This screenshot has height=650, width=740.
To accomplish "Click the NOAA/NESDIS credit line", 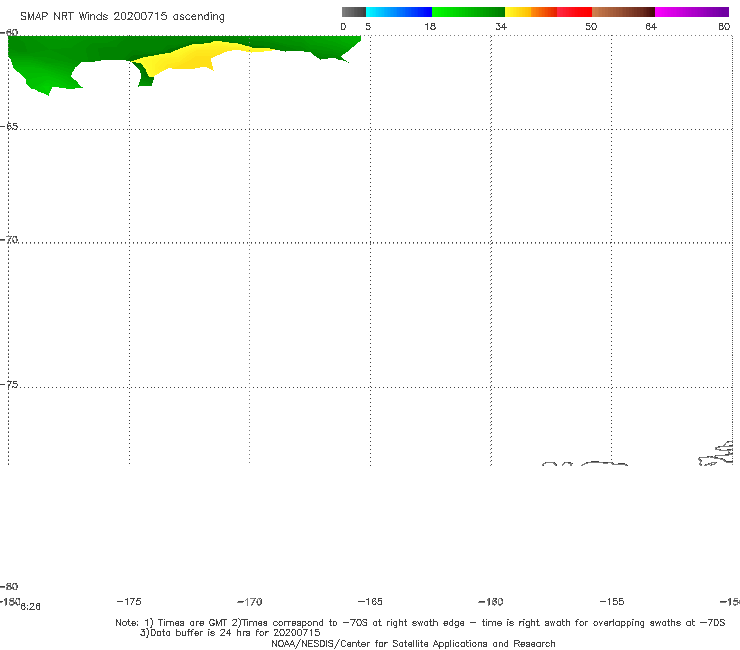I will coord(413,643).
